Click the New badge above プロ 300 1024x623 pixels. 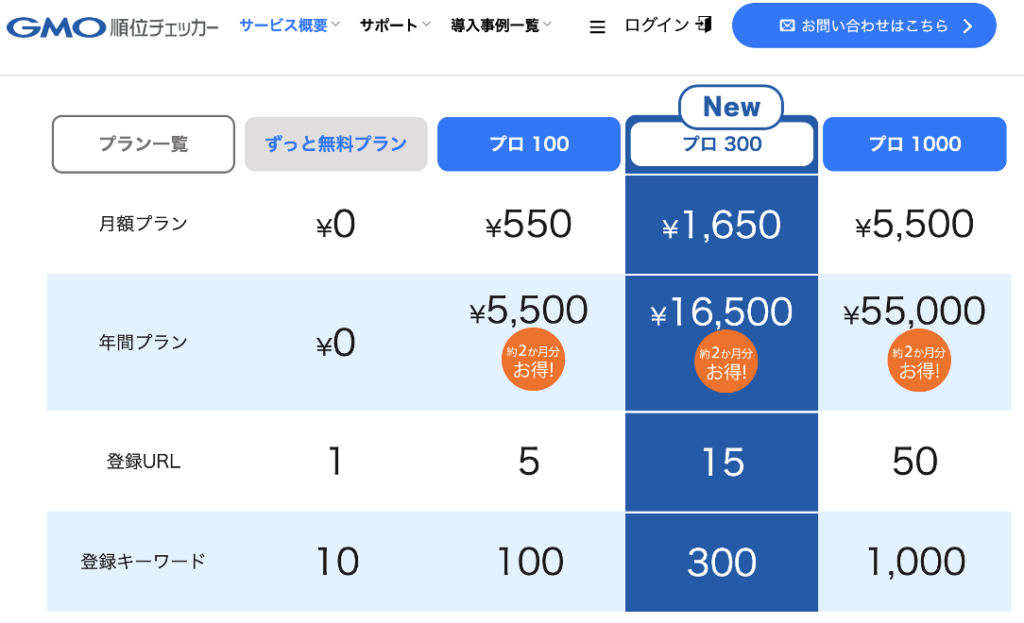[x=731, y=106]
